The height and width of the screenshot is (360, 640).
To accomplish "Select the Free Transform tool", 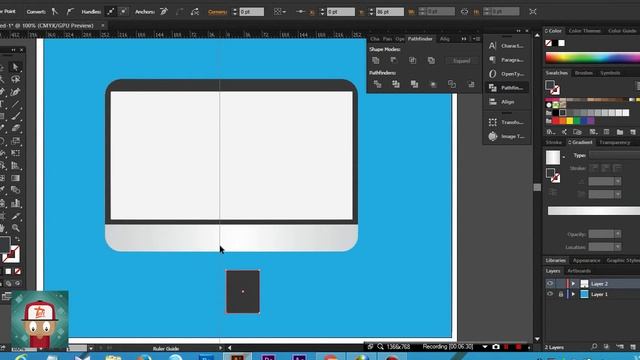I will click(16, 153).
